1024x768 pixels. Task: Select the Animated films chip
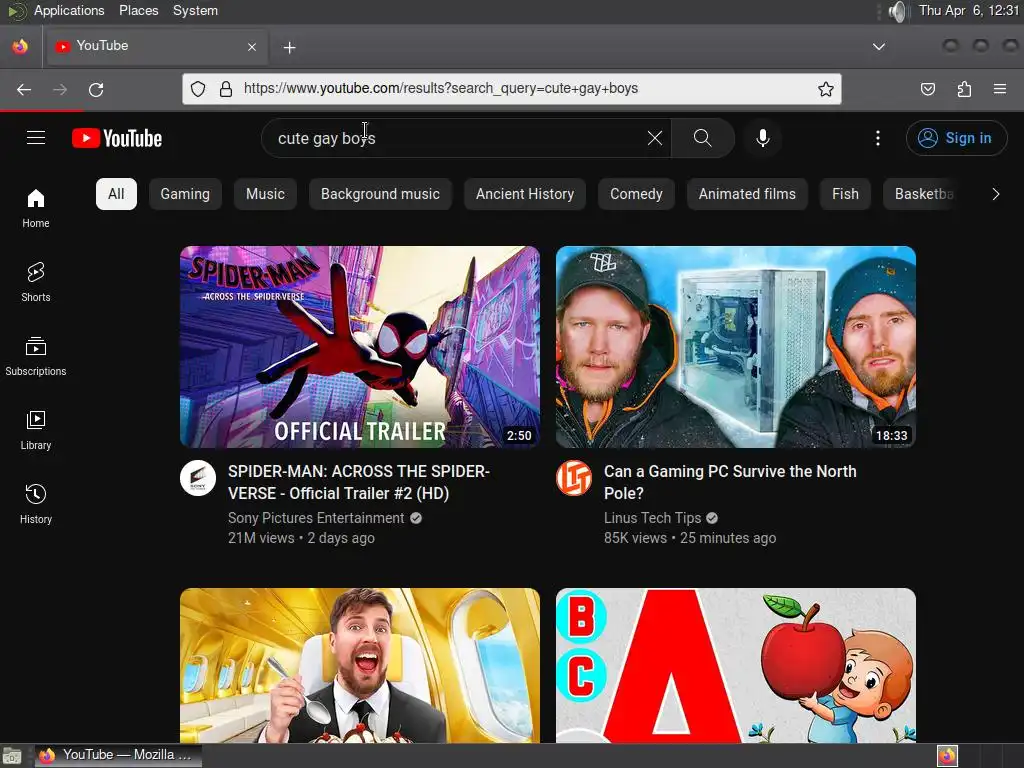coord(747,194)
